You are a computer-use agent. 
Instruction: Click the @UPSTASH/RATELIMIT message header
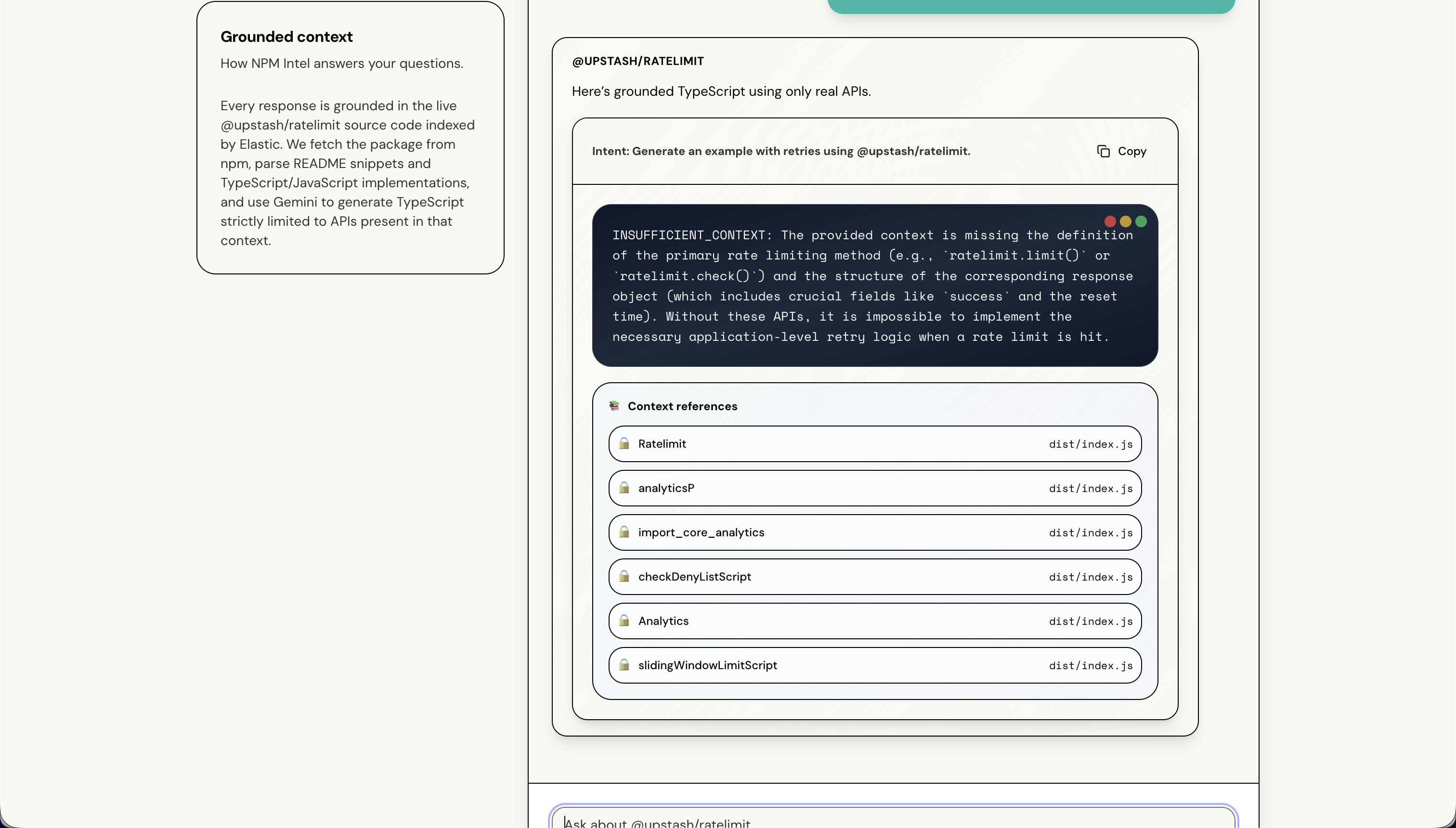[x=637, y=61]
